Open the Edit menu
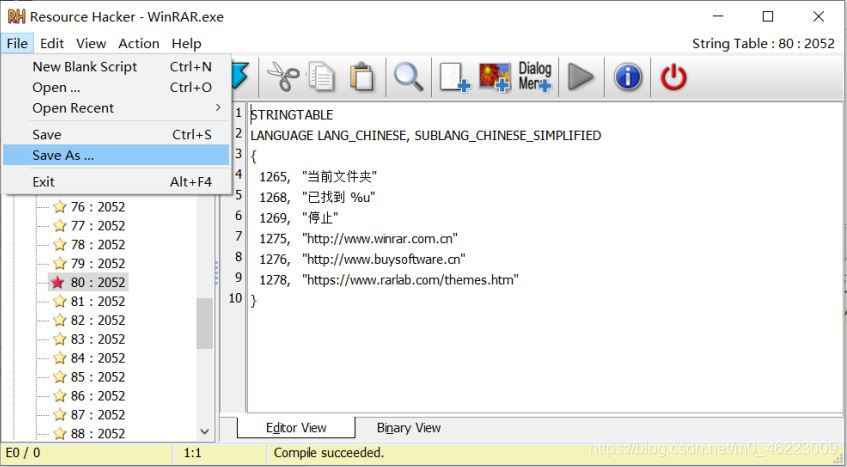Screen dimensions: 847x467 pyautogui.click(x=52, y=43)
